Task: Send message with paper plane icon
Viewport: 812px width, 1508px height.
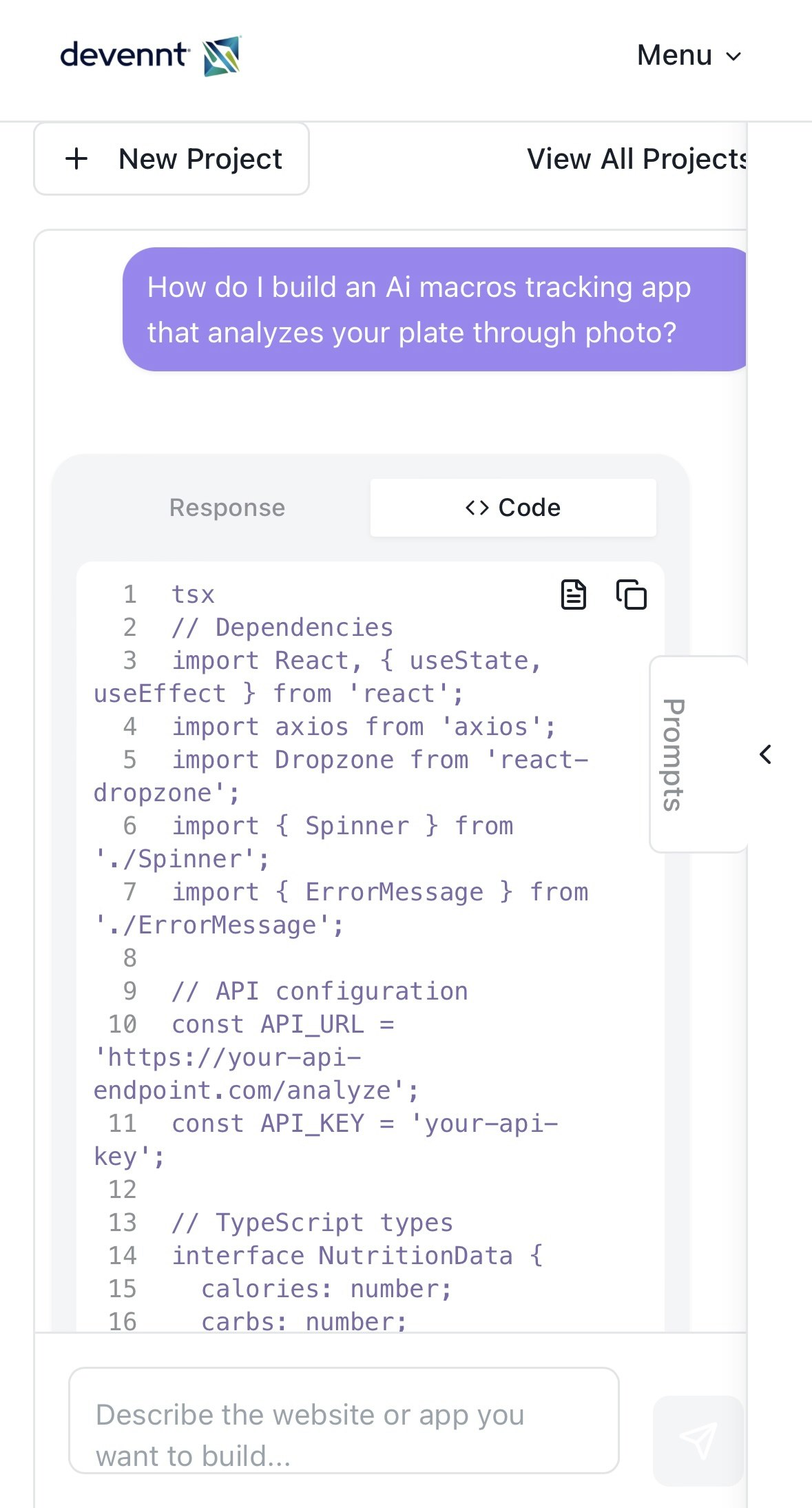Action: point(698,1440)
